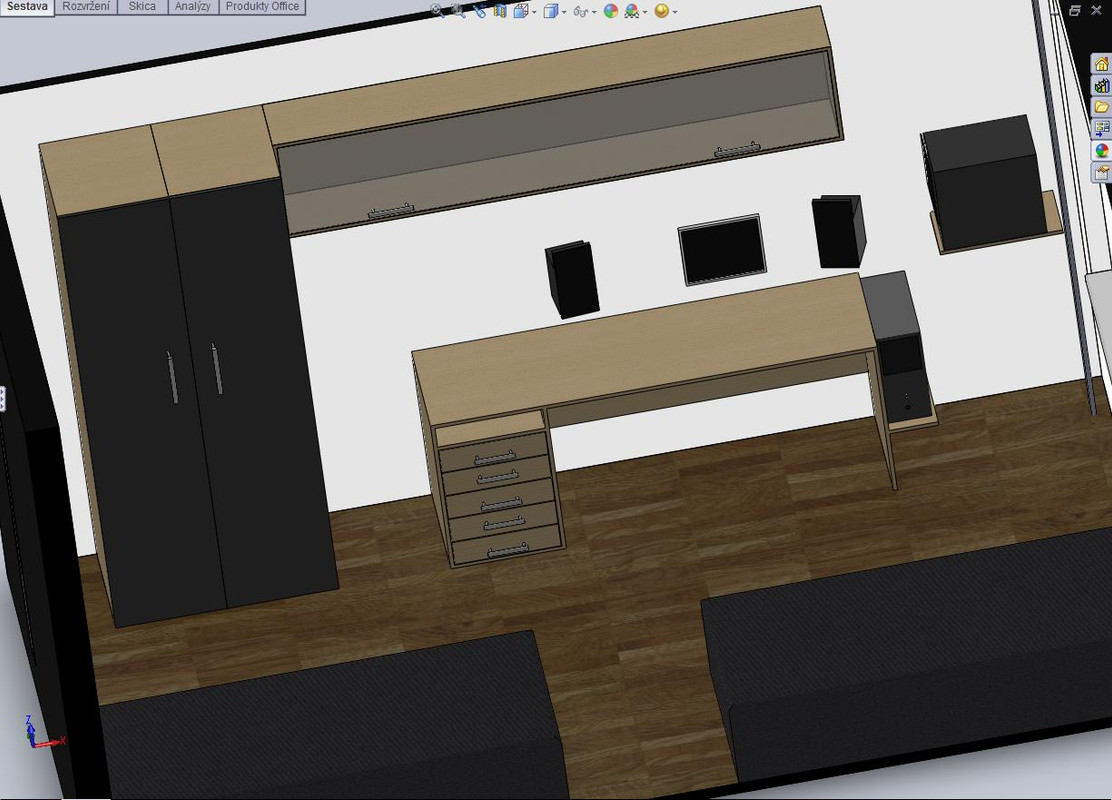Image resolution: width=1112 pixels, height=800 pixels.
Task: Click the Hide/Show Items glasses icon
Action: [x=581, y=11]
